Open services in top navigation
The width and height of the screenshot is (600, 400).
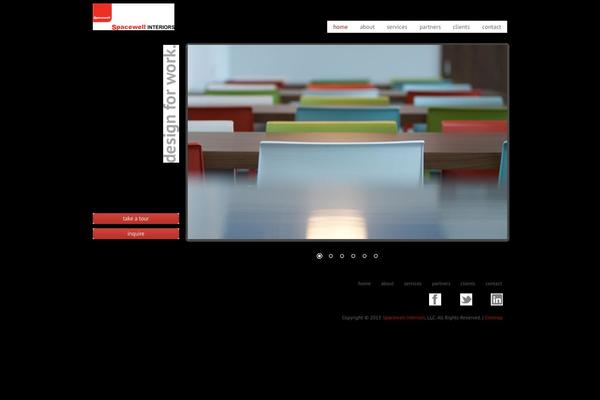click(x=397, y=27)
